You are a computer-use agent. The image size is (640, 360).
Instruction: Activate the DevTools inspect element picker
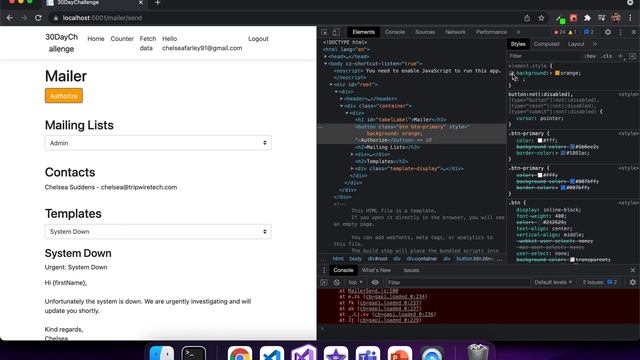click(x=324, y=32)
